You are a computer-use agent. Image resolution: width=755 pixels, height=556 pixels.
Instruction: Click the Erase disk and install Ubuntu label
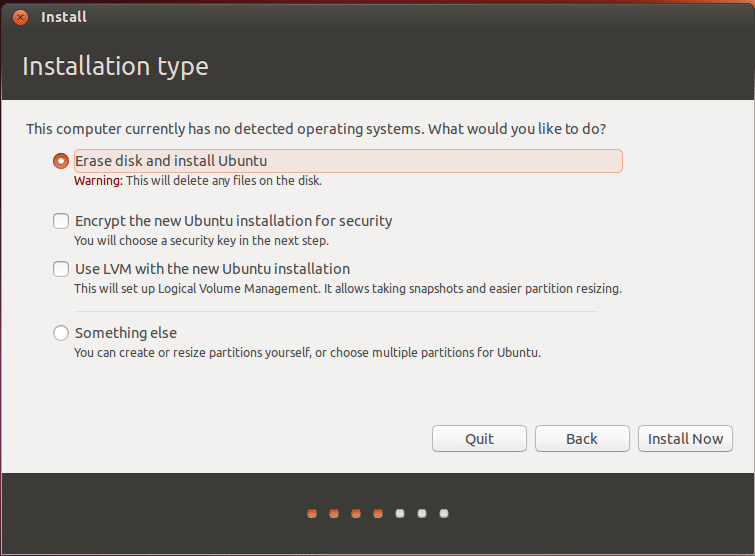click(x=348, y=161)
